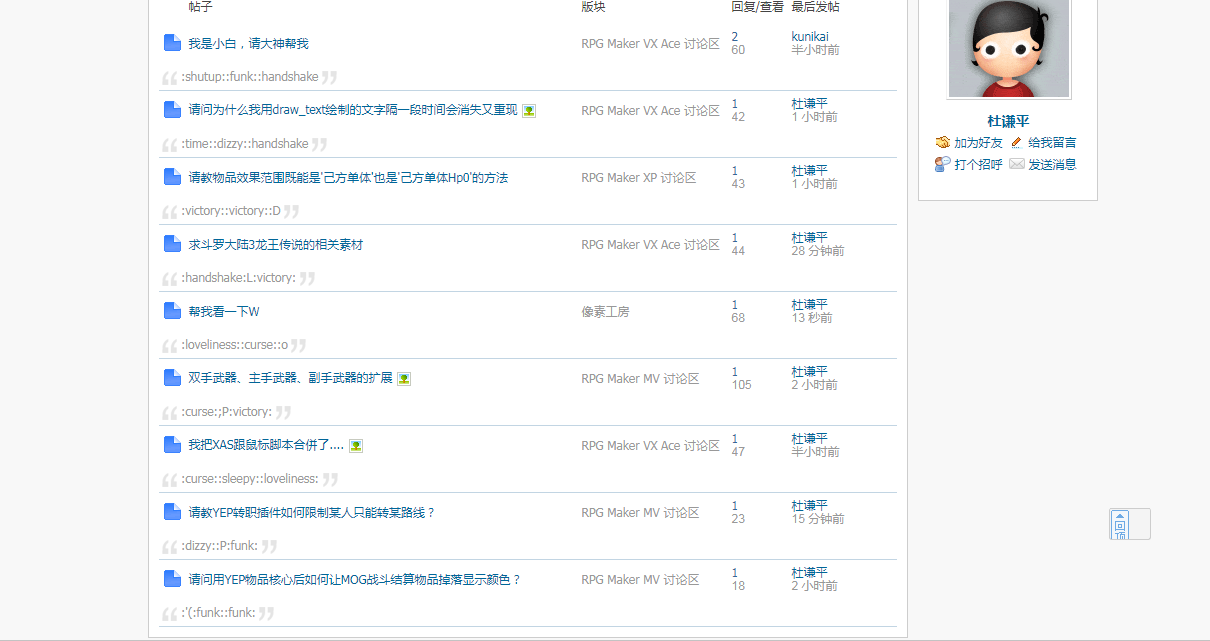Click the thread icon beside the draw_text thread
This screenshot has height=641, width=1210.
pos(172,110)
